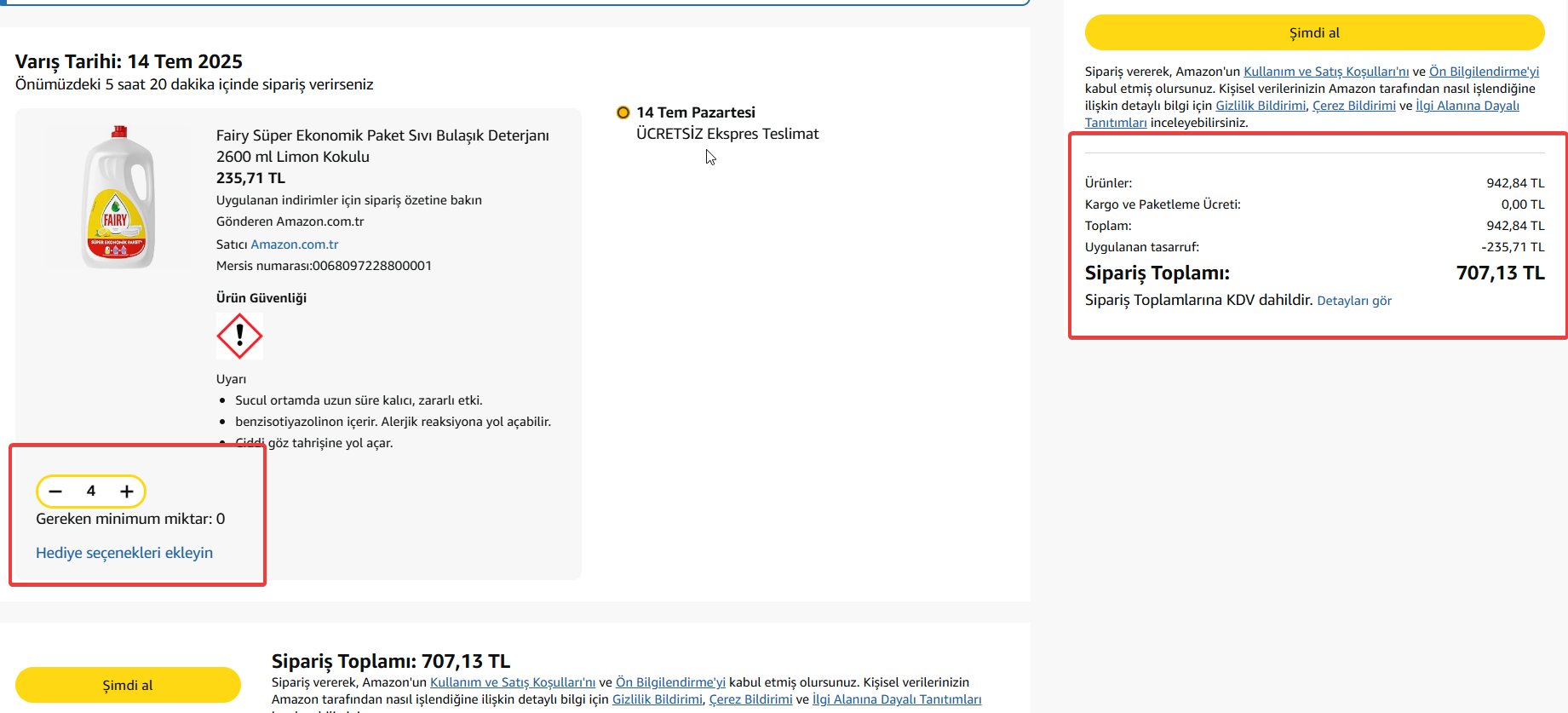
Task: Click the 235,71 TL product price
Action: [x=250, y=178]
